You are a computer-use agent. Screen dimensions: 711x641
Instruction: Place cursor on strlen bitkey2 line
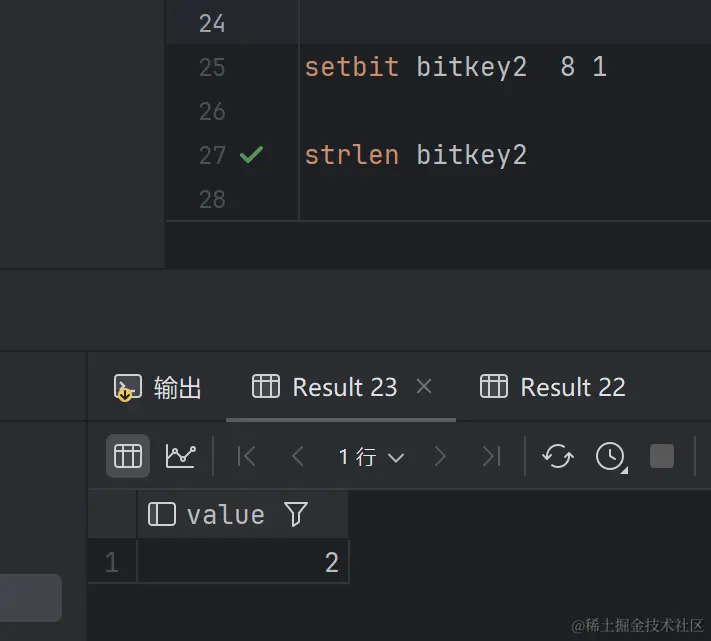[415, 155]
